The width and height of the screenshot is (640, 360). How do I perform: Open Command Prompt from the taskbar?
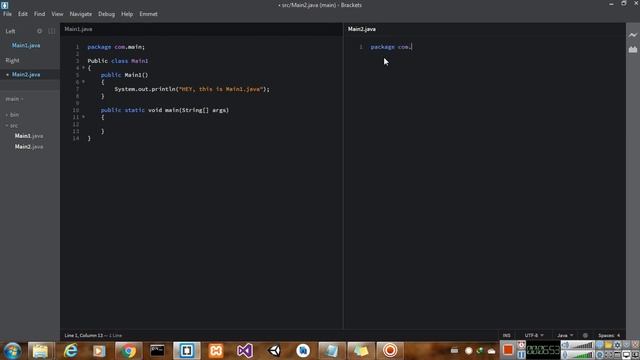[x=158, y=351]
